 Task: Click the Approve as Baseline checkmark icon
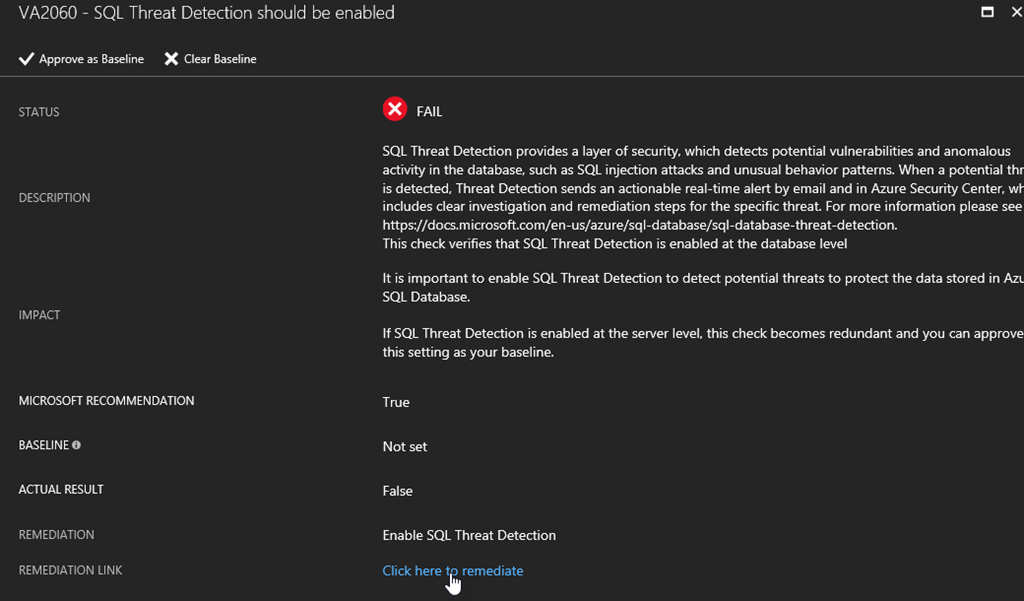(x=26, y=59)
